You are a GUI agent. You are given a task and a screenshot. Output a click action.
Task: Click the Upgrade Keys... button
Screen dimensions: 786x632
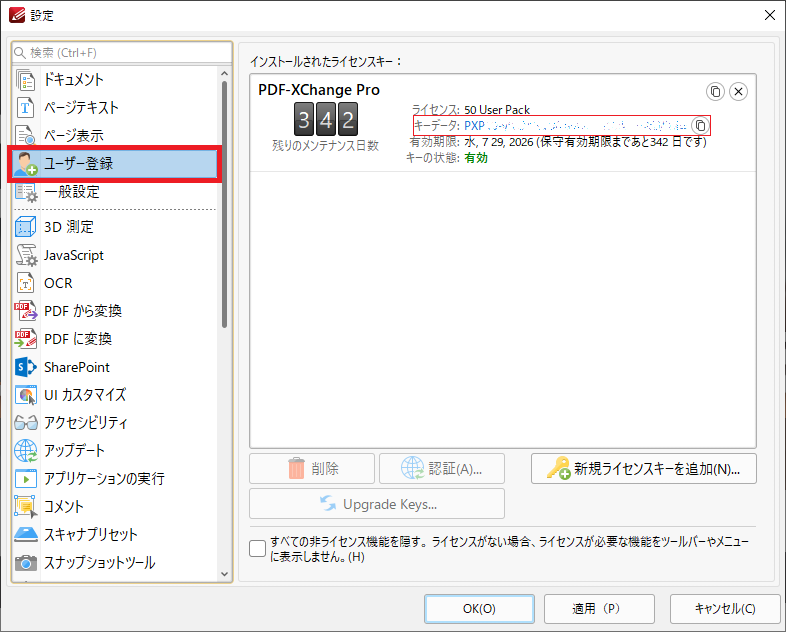coord(377,504)
